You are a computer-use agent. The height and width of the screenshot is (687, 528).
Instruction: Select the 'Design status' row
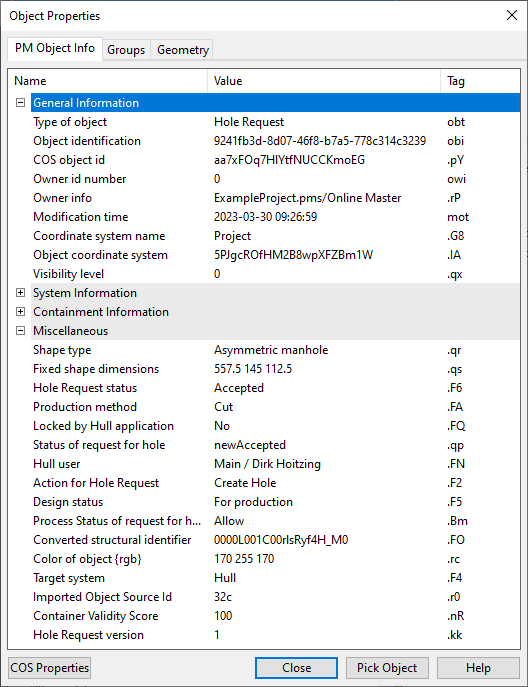(275, 502)
